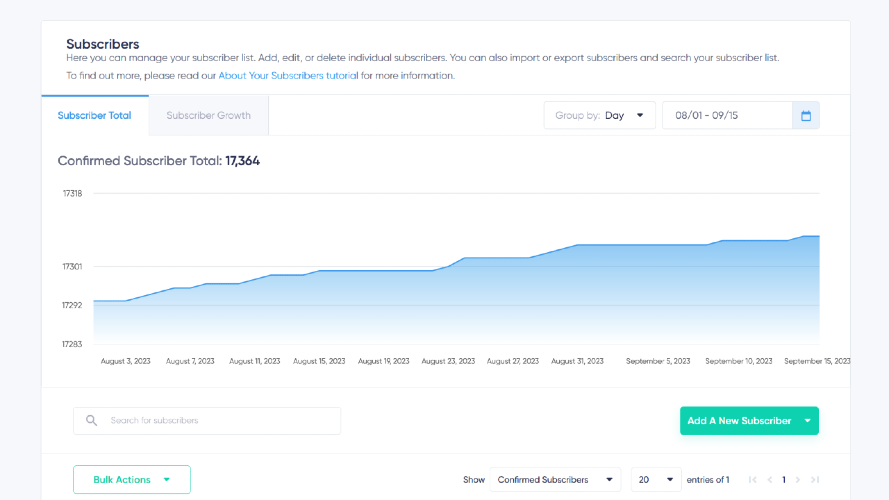
Task: Click the 17283 y-axis value
Action: pyautogui.click(x=72, y=344)
